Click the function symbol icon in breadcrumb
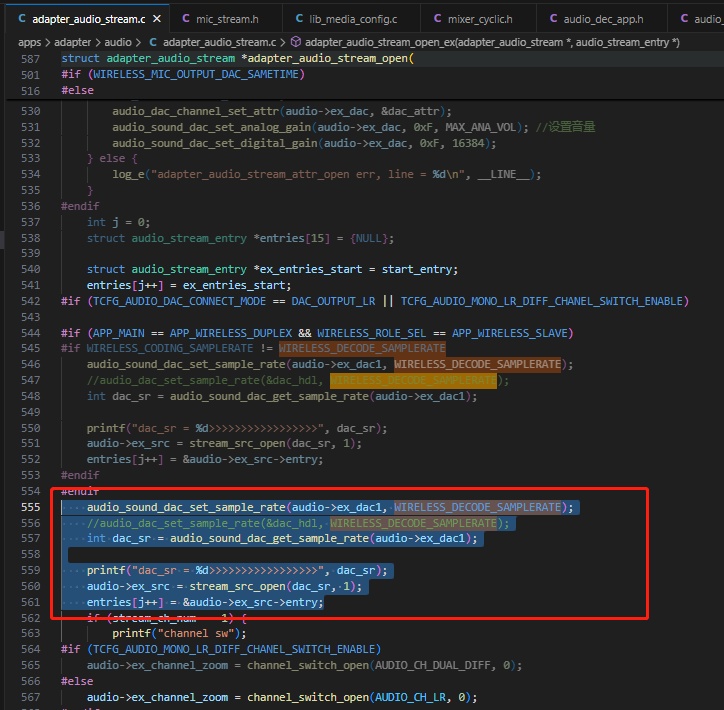This screenshot has width=724, height=710. (296, 42)
